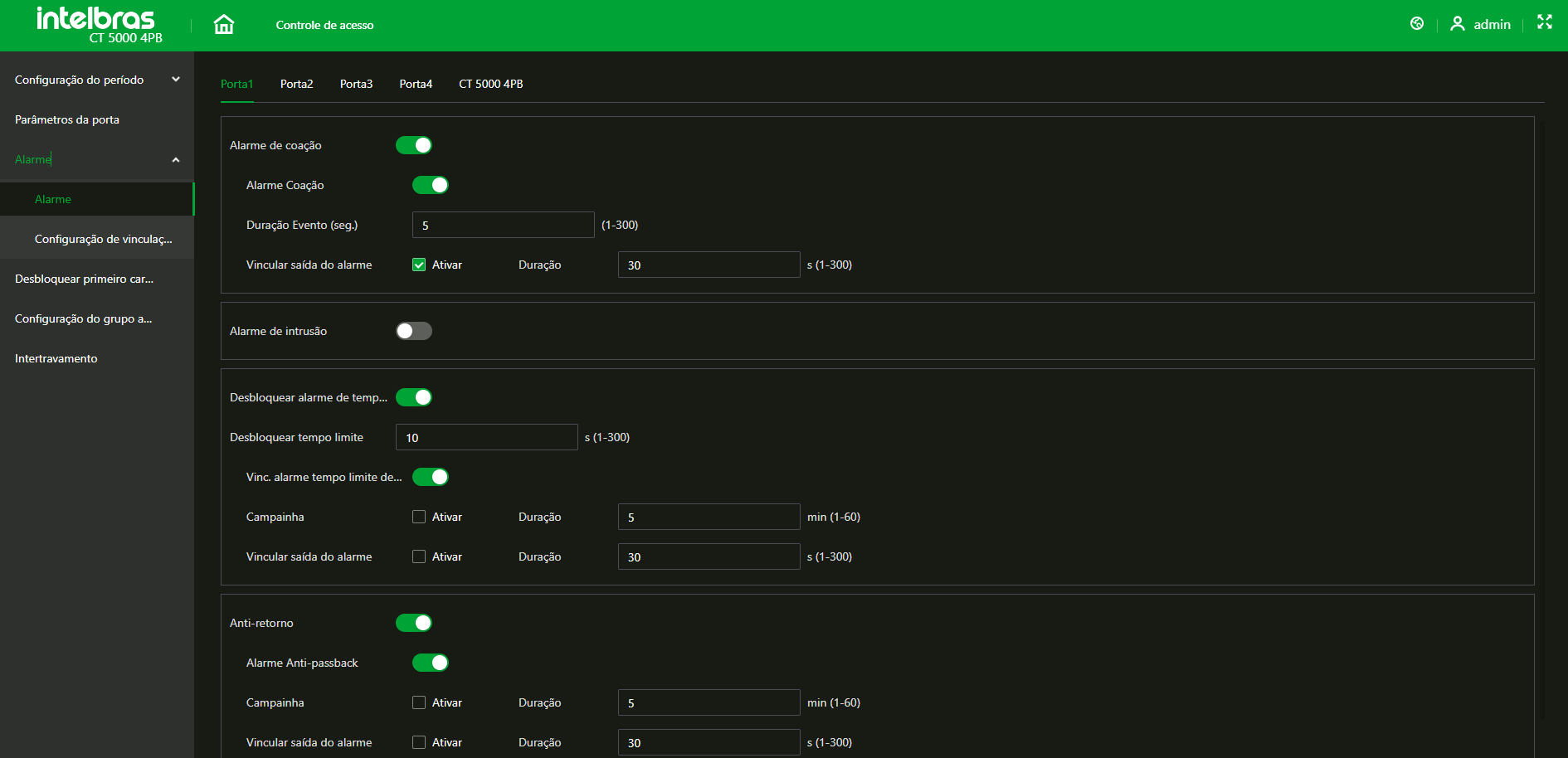Click the home icon in header
Image resolution: width=1568 pixels, height=758 pixels.
[x=223, y=25]
